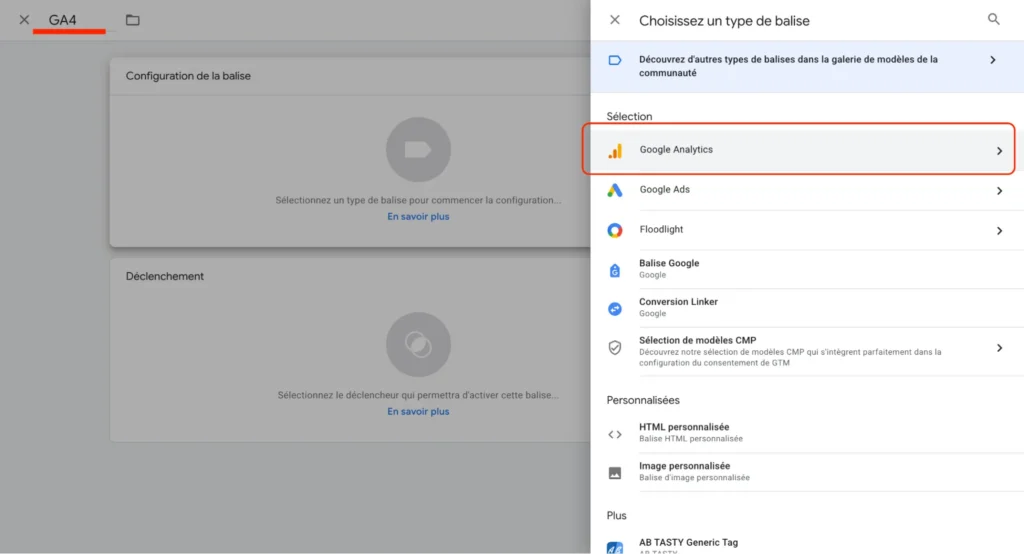The height and width of the screenshot is (554, 1024).
Task: Open the community template gallery banner
Action: [x=807, y=66]
